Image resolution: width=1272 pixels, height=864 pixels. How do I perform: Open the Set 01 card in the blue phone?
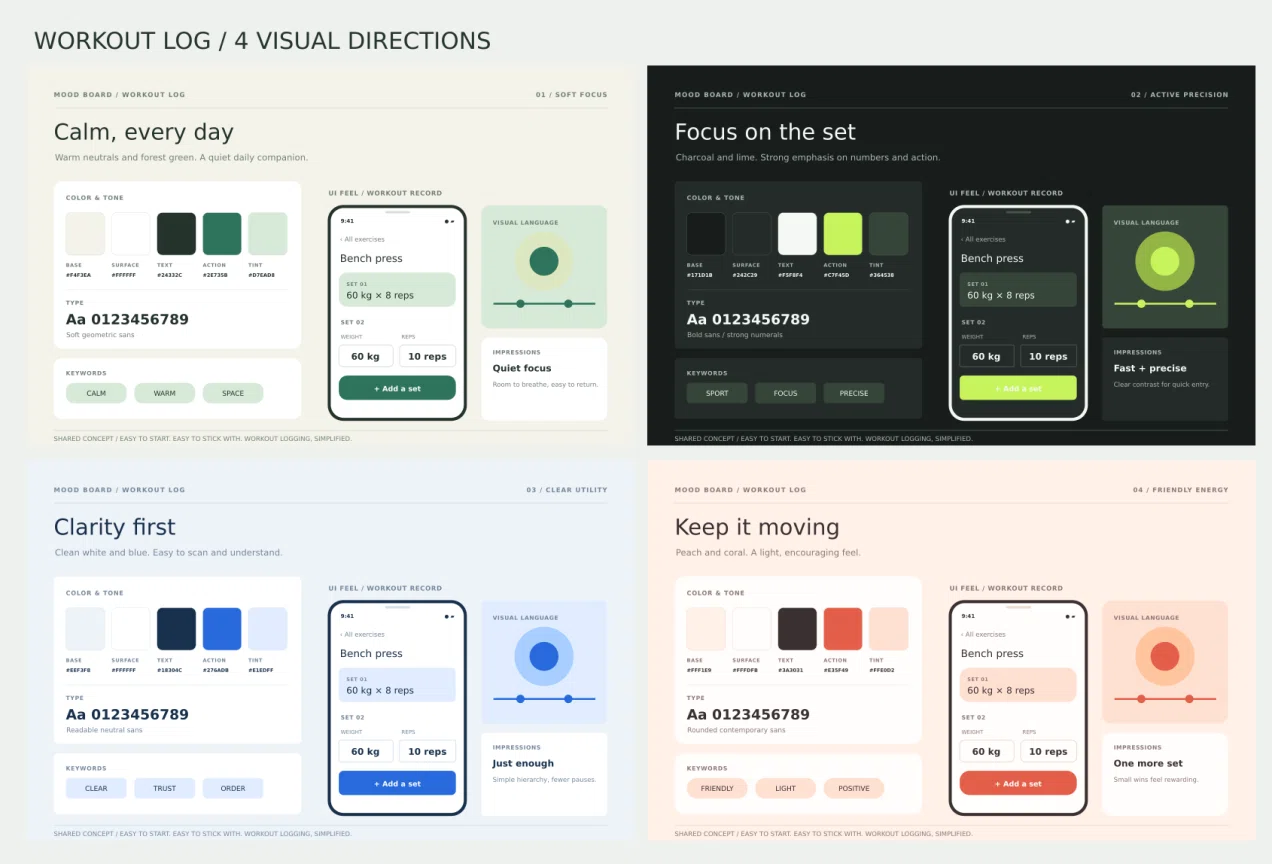[397, 685]
